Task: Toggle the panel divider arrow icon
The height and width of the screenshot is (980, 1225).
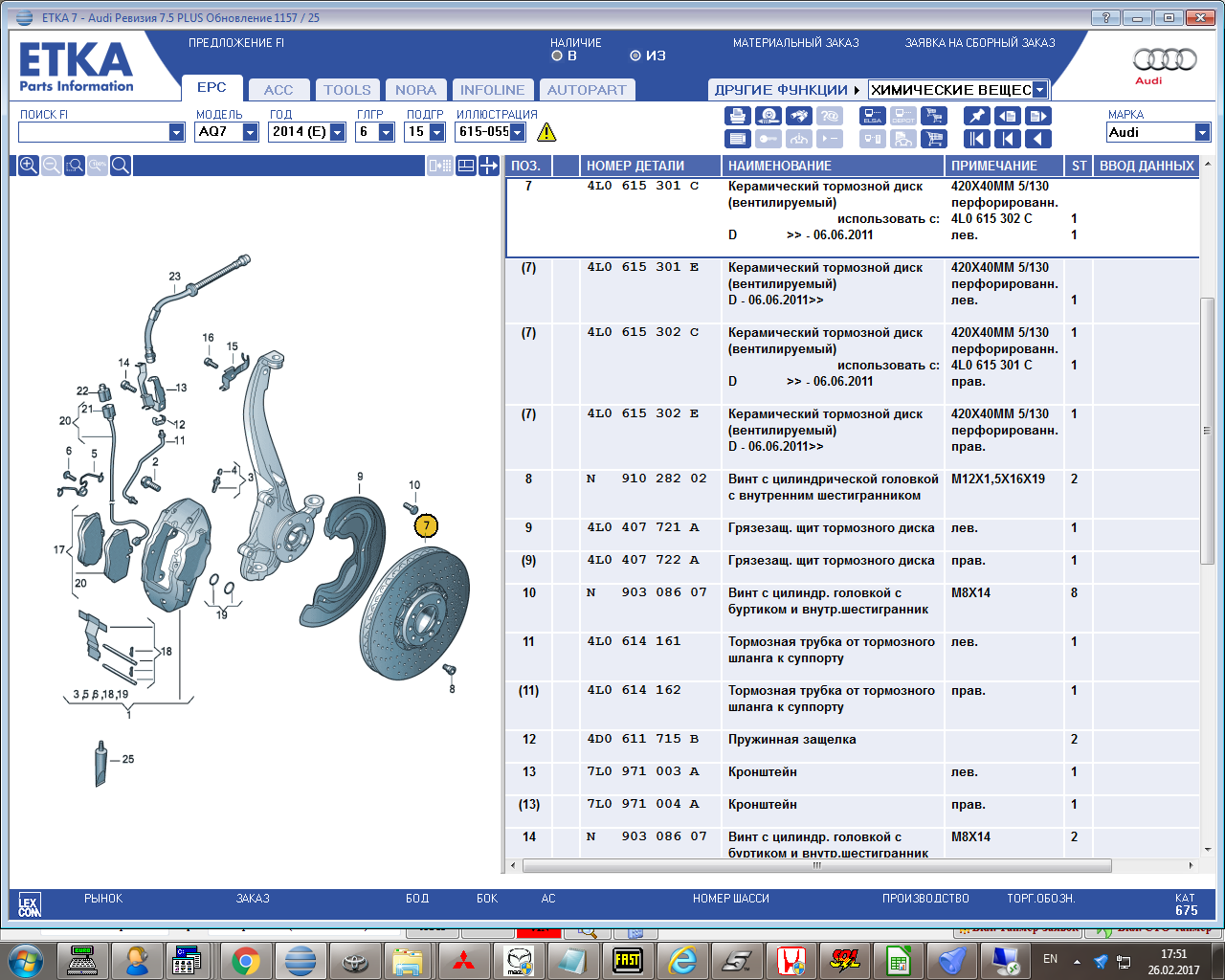Action: pyautogui.click(x=489, y=166)
